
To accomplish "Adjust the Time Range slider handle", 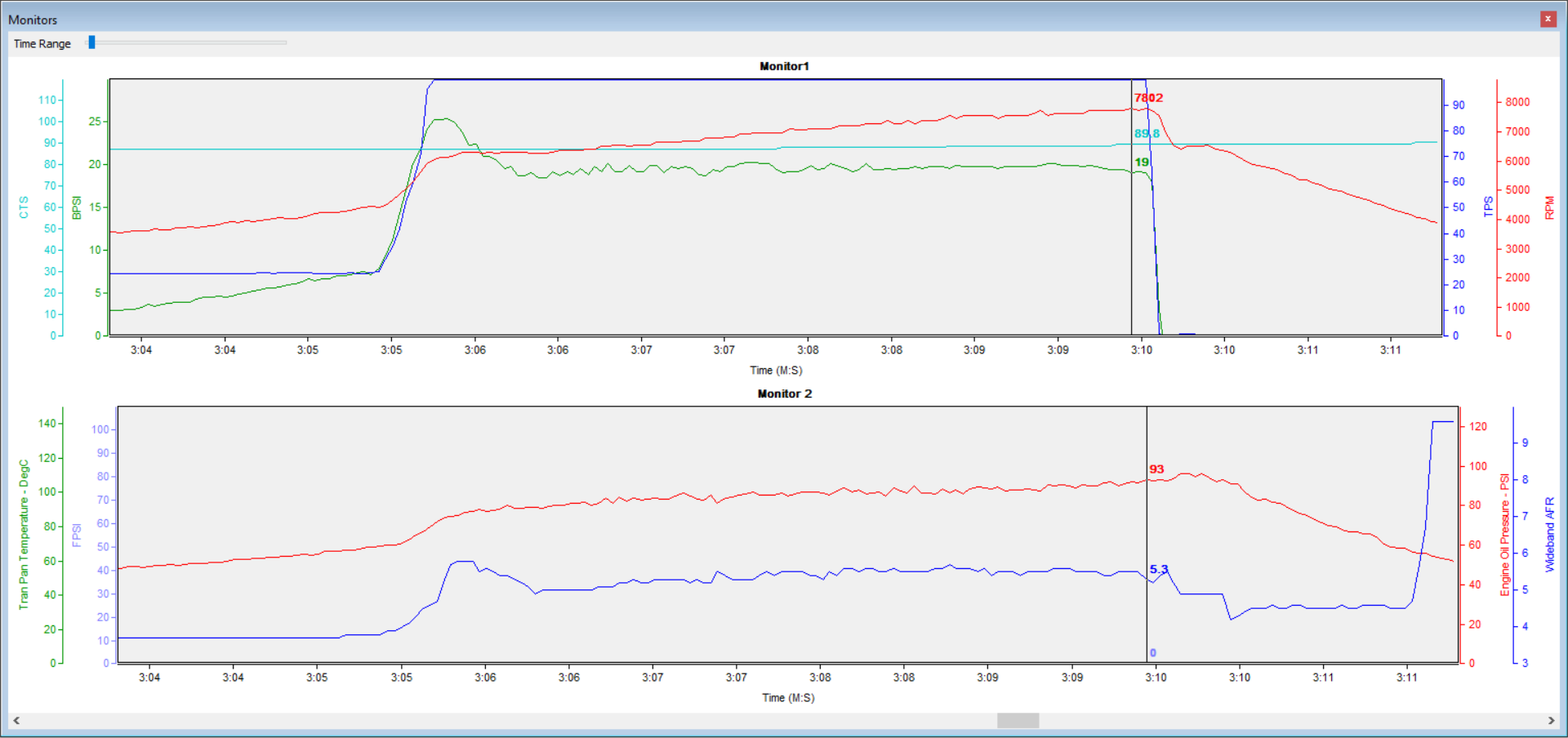I will pos(92,42).
